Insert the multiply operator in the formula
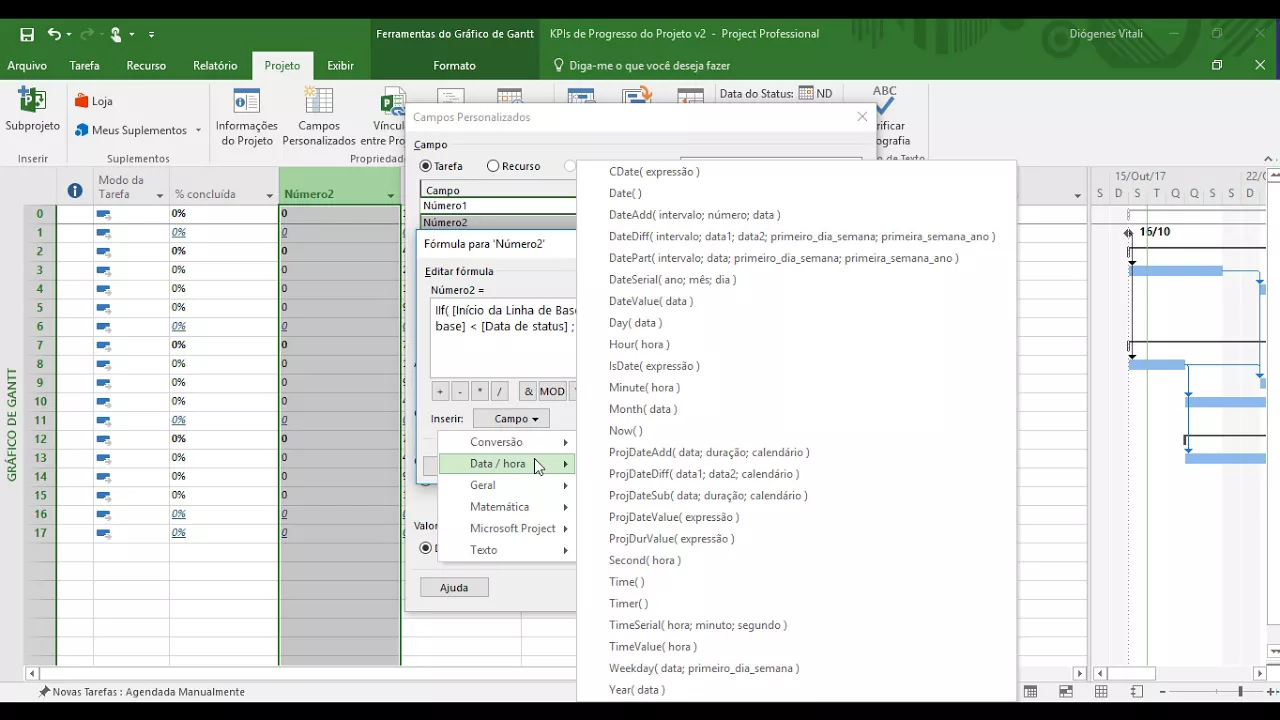This screenshot has height=720, width=1280. point(479,391)
